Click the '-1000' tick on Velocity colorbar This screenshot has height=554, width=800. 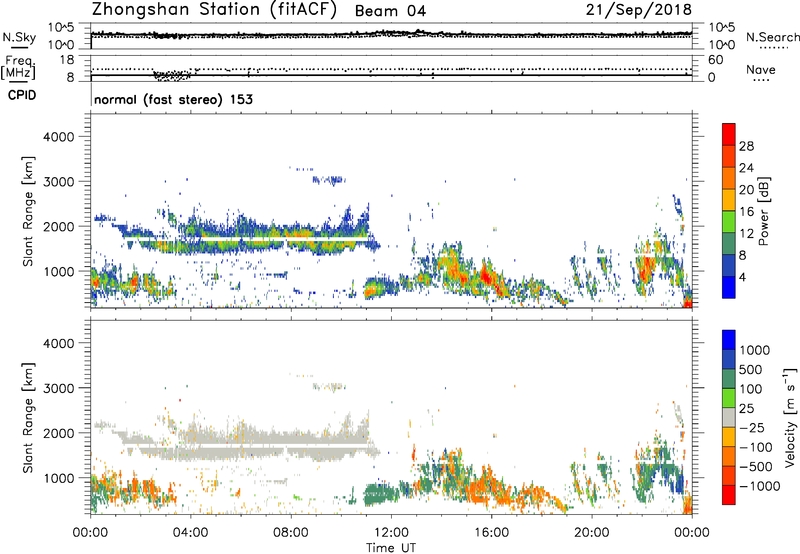pyautogui.click(x=759, y=486)
